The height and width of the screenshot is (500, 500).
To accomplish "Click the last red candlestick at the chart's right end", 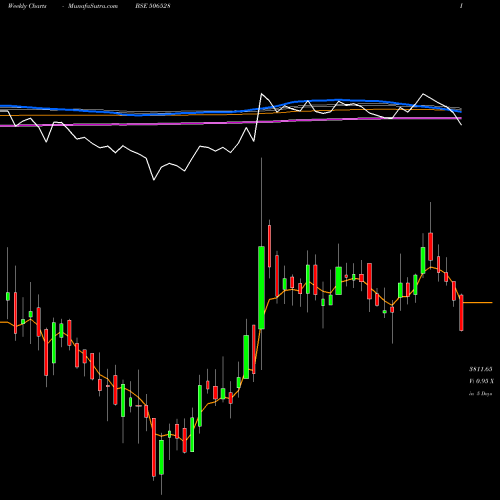I will point(461,313).
